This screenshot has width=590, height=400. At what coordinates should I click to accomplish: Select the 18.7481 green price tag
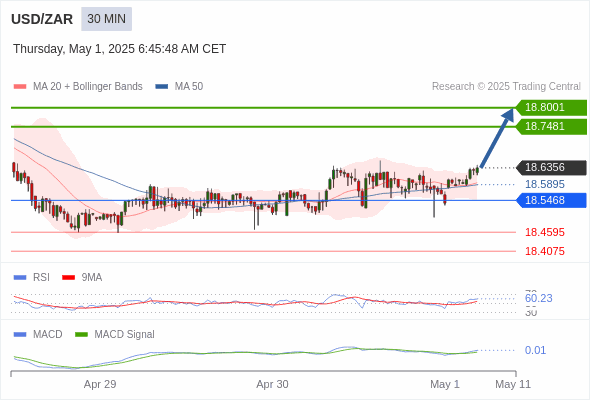click(551, 126)
